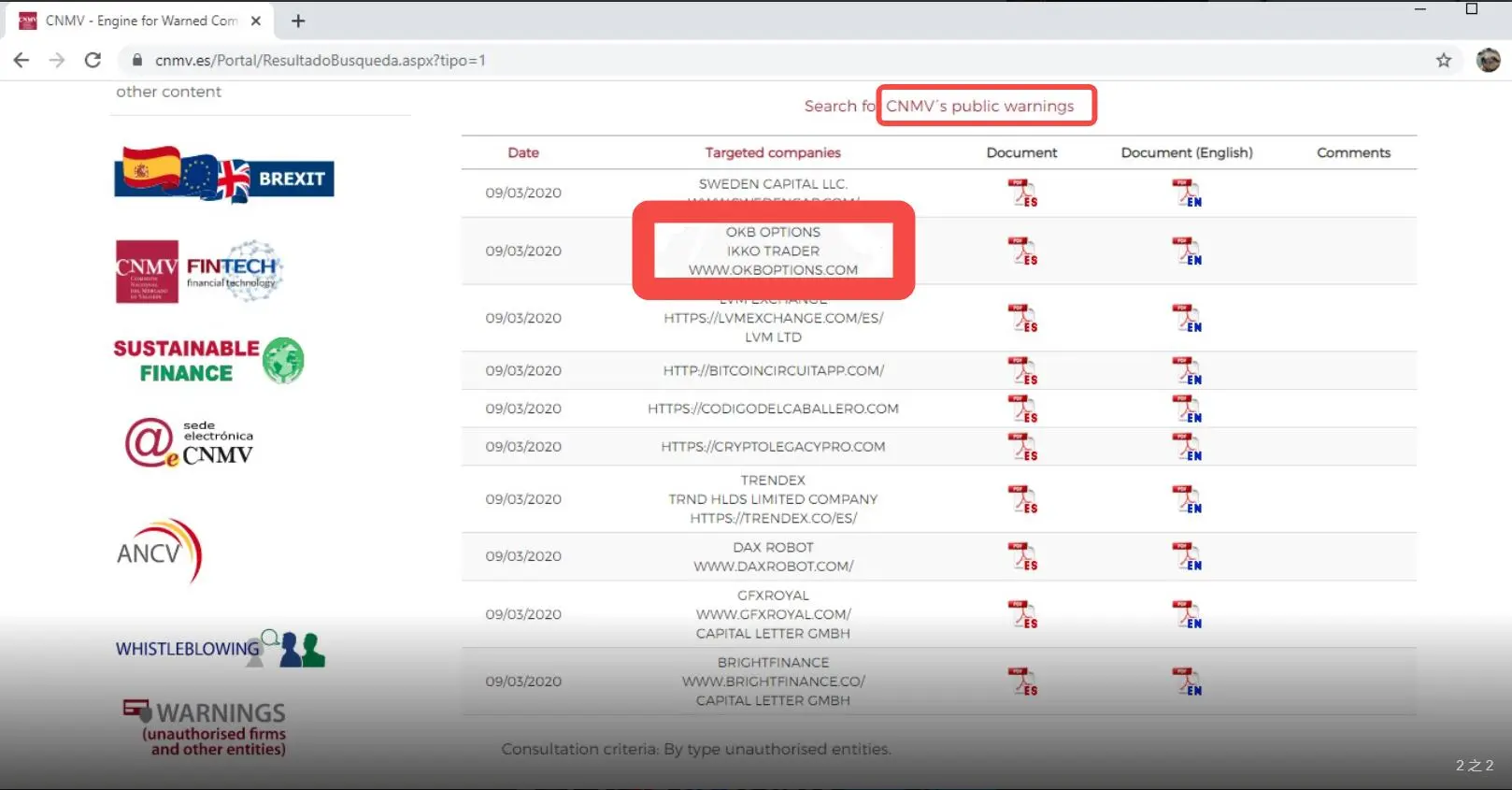
Task: Open English PDF for GFXRoyal row
Action: pos(1187,614)
